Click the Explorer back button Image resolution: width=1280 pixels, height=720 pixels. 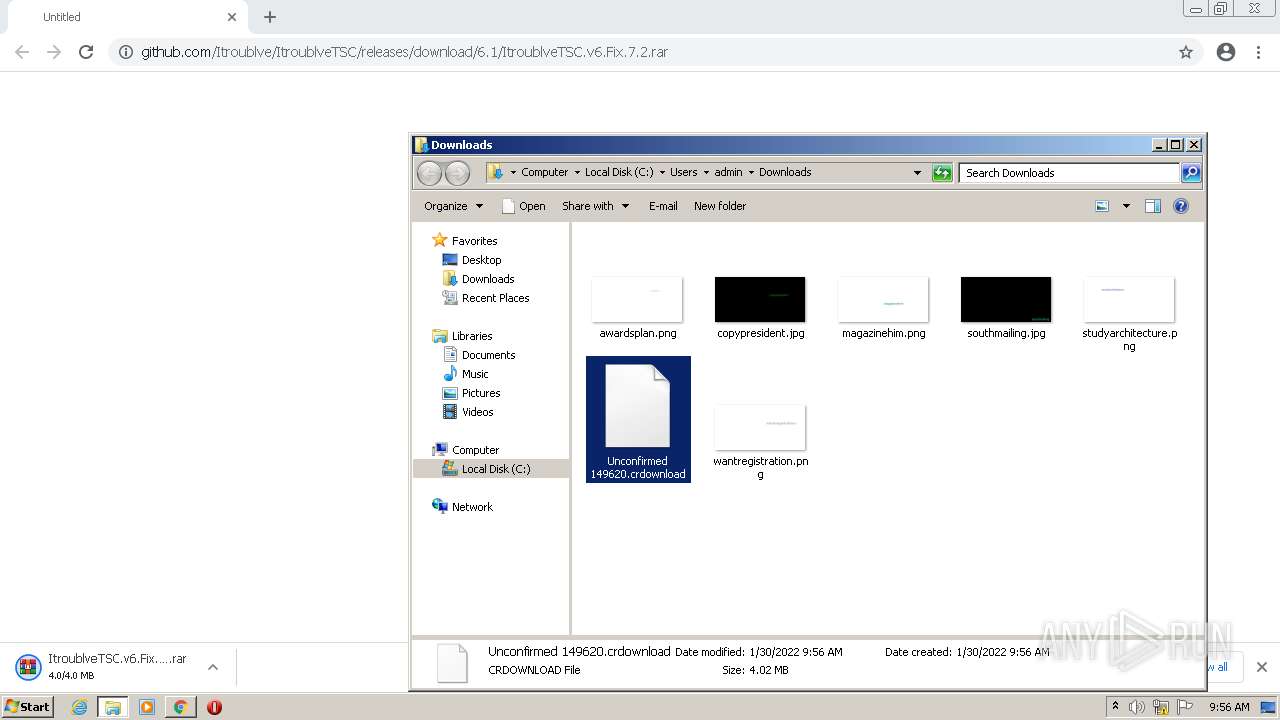429,173
